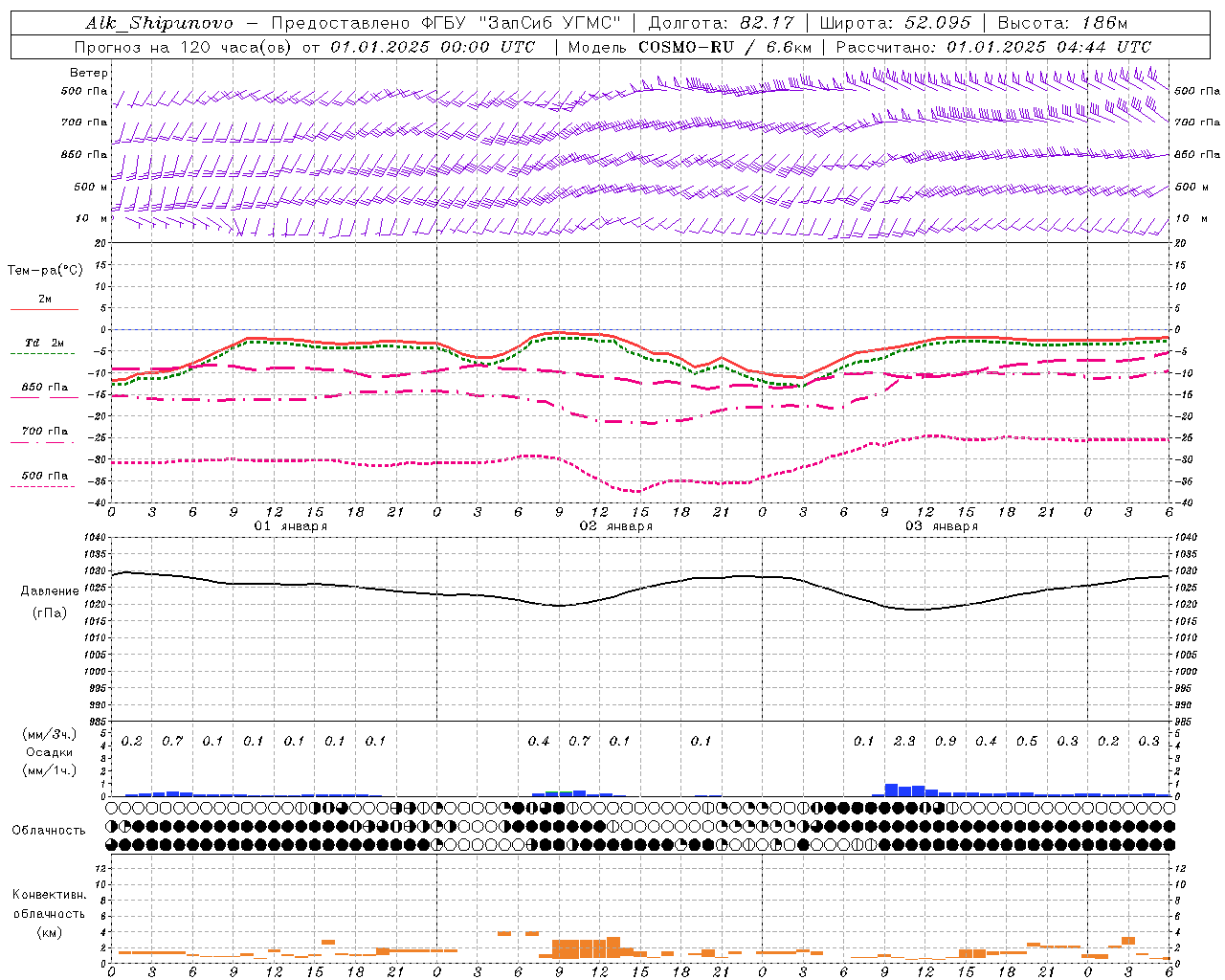Image resolution: width=1225 pixels, height=980 pixels.
Task: Click the (мм/1ч.) precipitation unit label
Action: [x=49, y=770]
